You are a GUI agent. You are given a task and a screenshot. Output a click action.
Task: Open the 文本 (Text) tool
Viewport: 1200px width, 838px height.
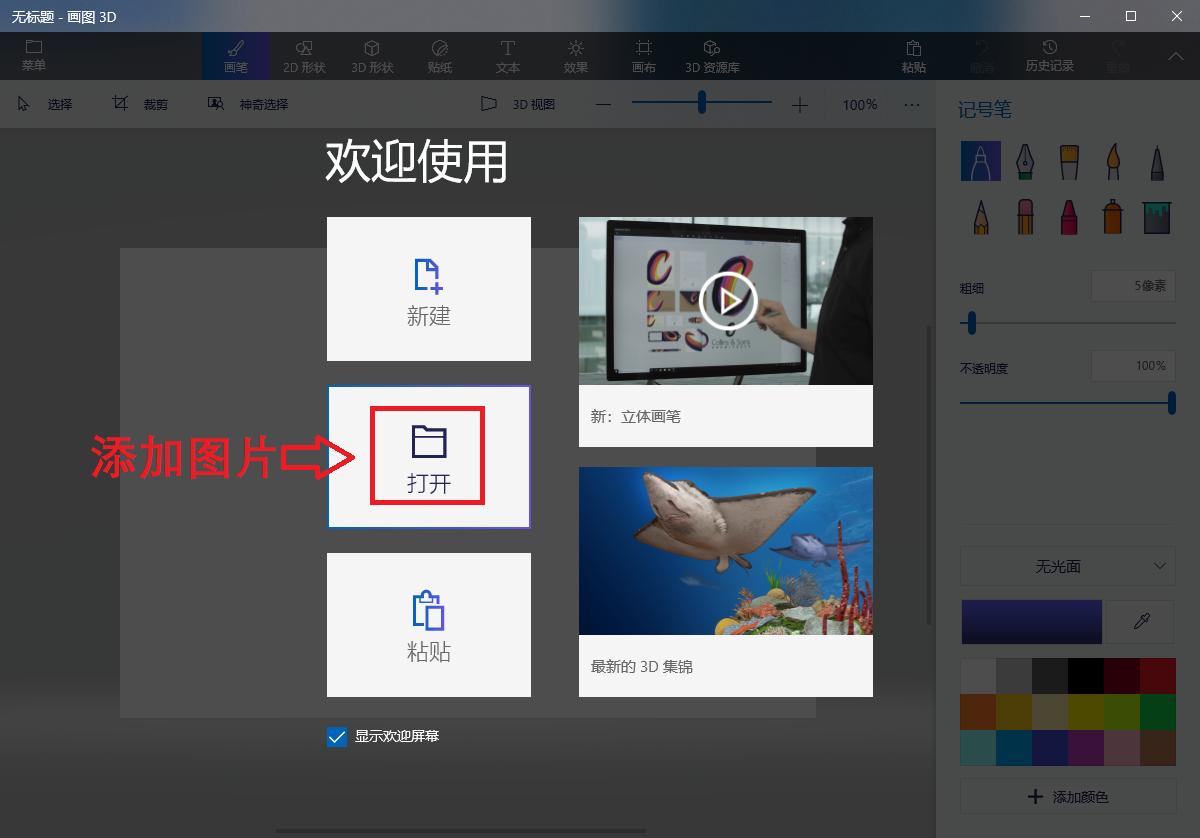tap(507, 55)
